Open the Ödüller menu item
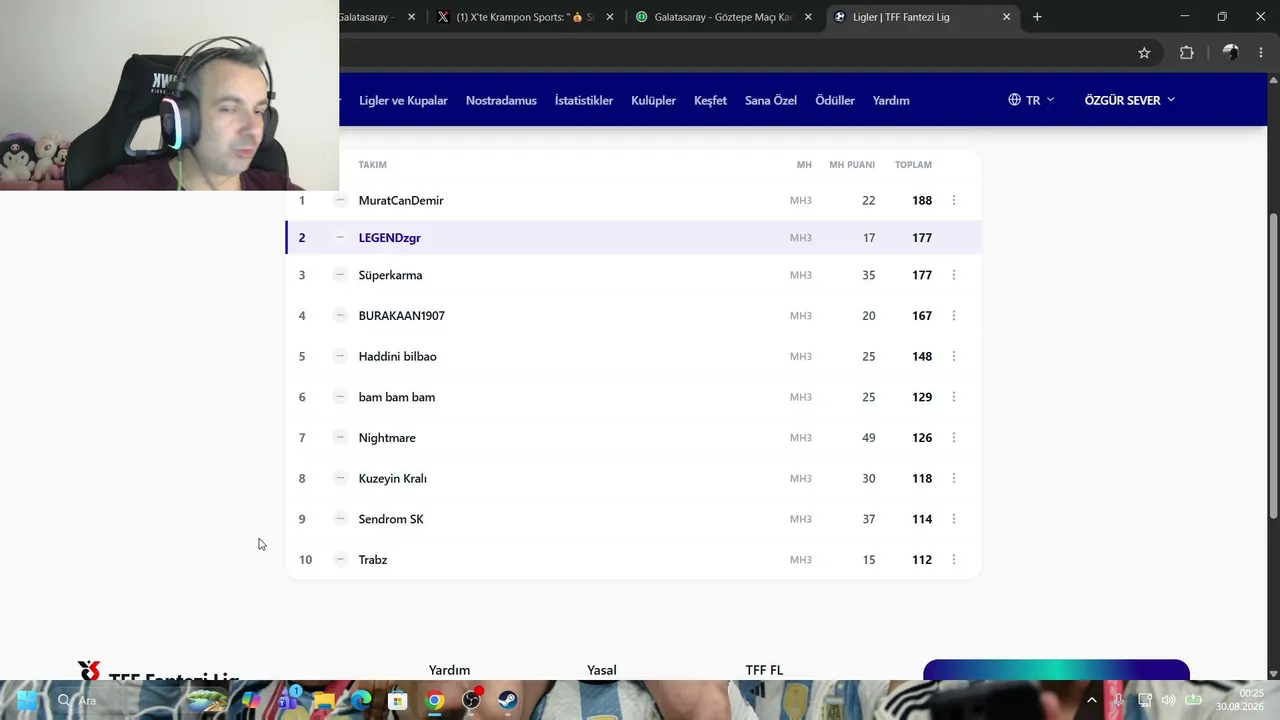This screenshot has height=720, width=1280. pos(835,100)
